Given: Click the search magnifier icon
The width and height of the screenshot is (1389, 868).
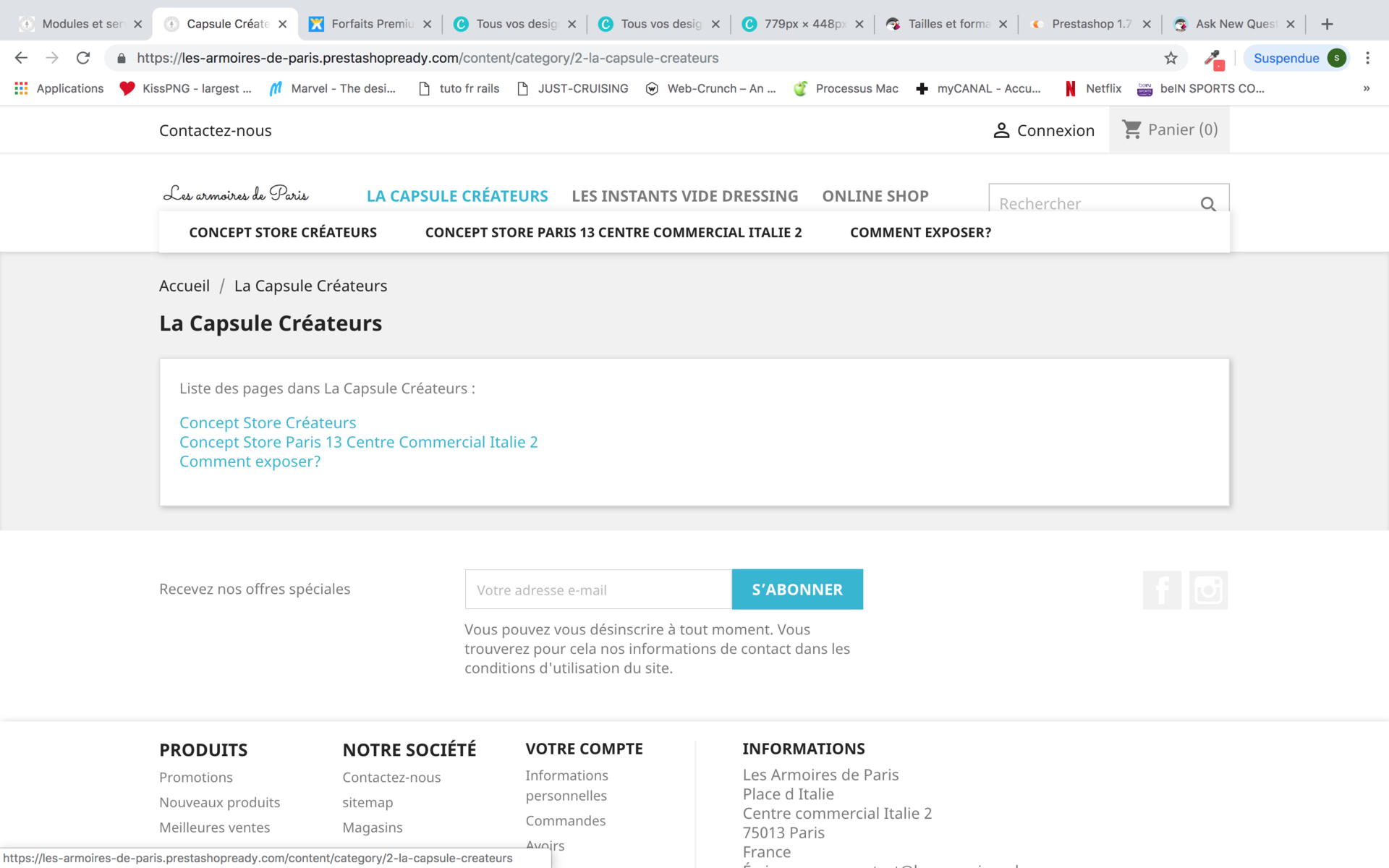Looking at the screenshot, I should click(x=1208, y=204).
